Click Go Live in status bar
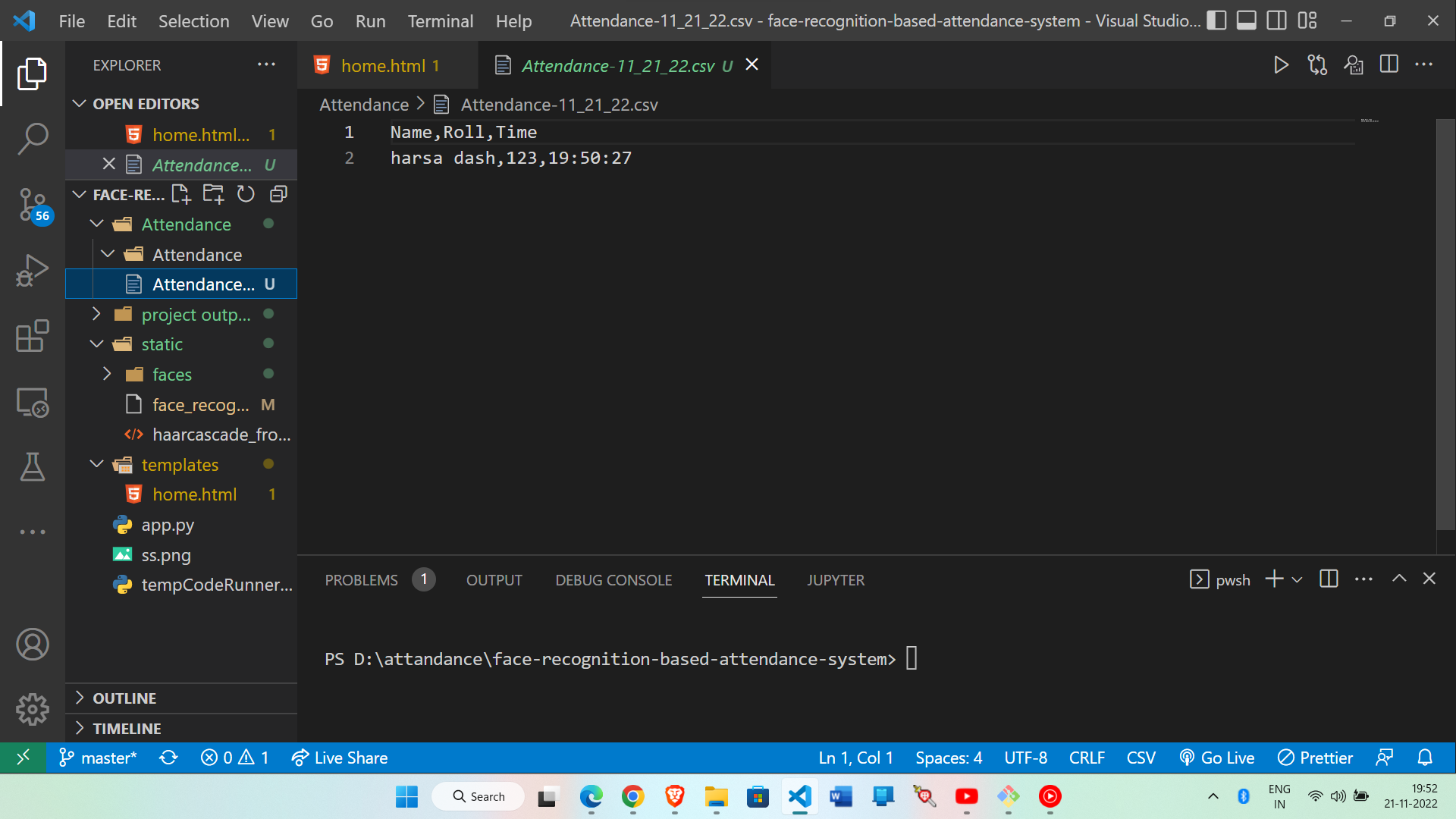1456x819 pixels. 1217,758
